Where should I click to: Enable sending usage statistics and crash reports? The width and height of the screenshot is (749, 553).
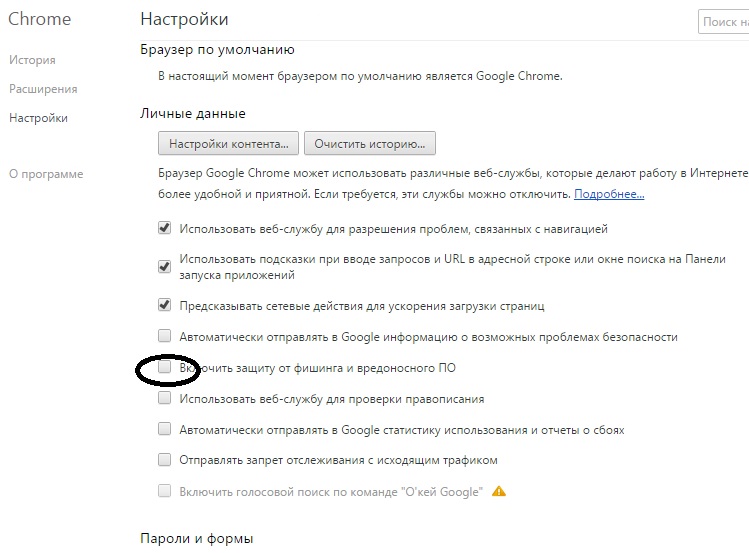point(164,430)
